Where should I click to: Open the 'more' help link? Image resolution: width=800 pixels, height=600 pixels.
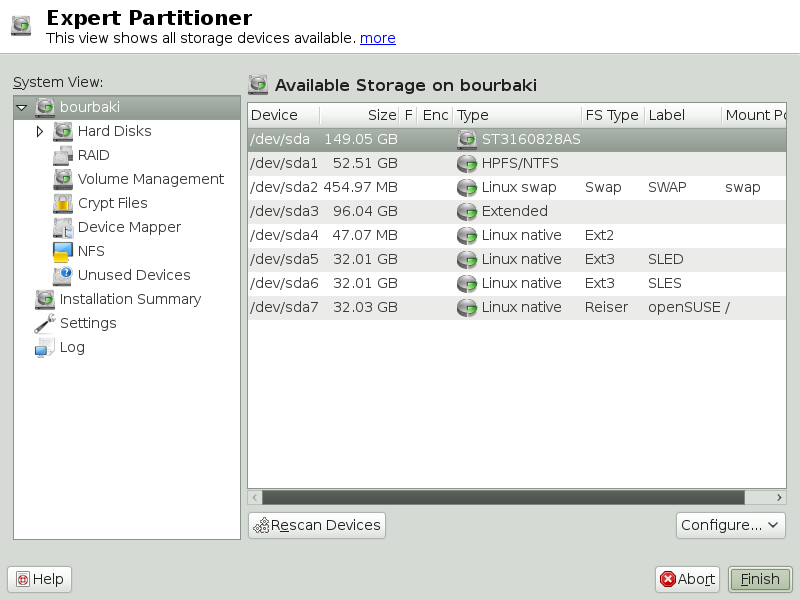click(x=377, y=38)
